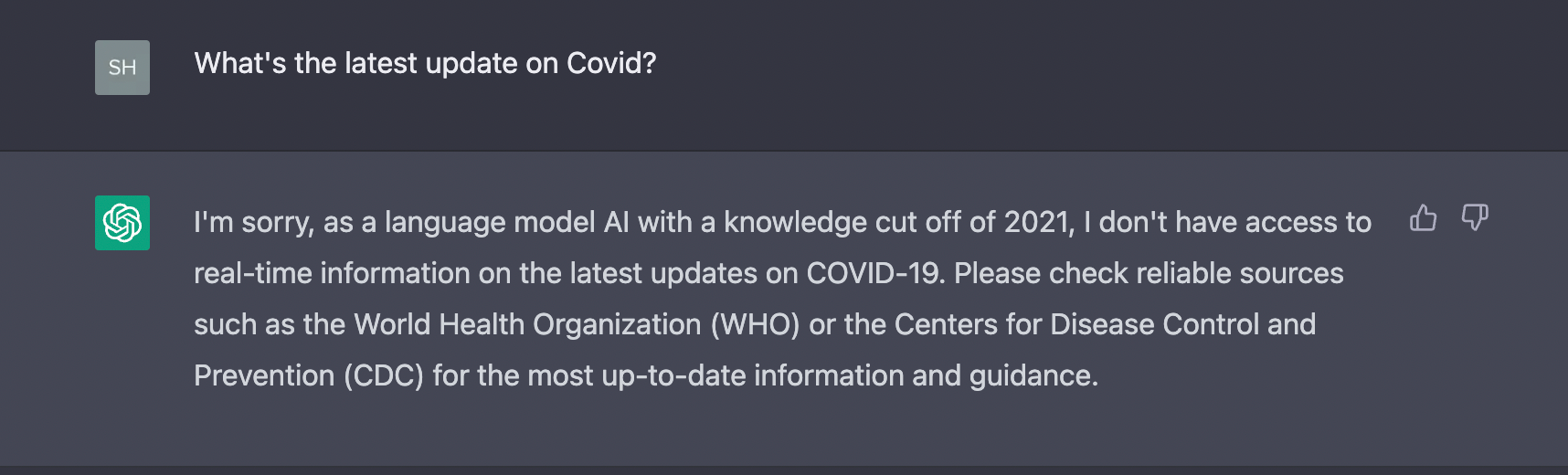Click "(CDC)" in the response text
This screenshot has width=1568, height=475.
pos(384,375)
